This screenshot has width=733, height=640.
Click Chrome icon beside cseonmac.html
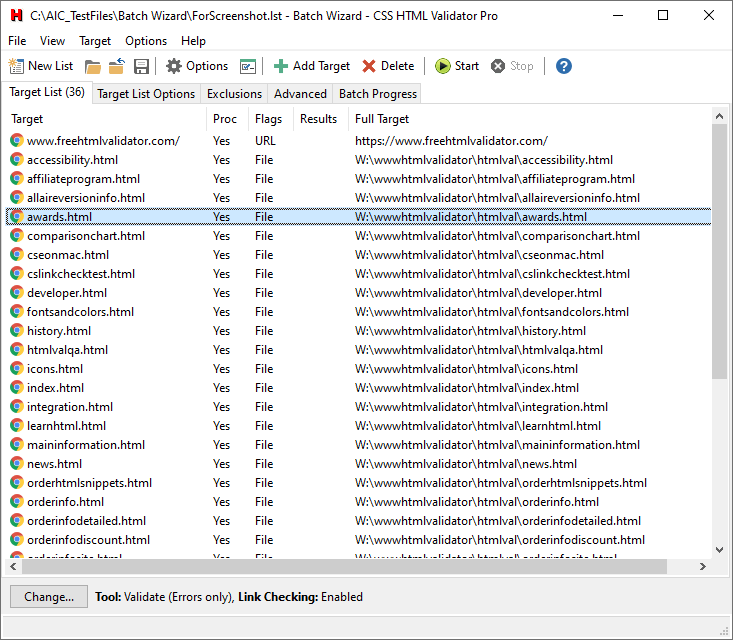16,254
